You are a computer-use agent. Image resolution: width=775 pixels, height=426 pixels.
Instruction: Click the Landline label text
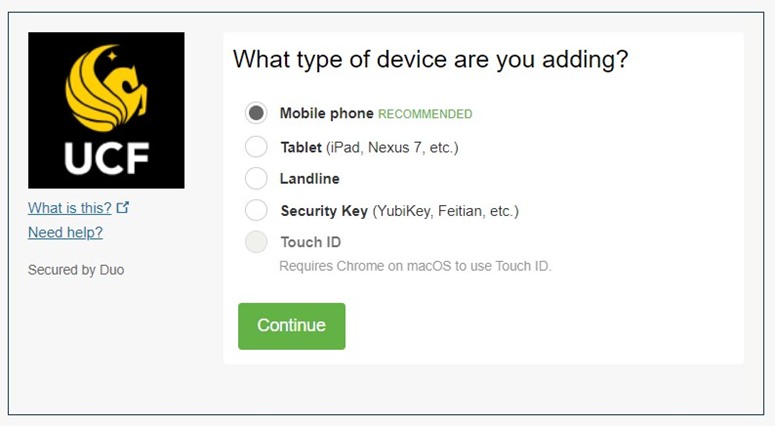coord(310,178)
